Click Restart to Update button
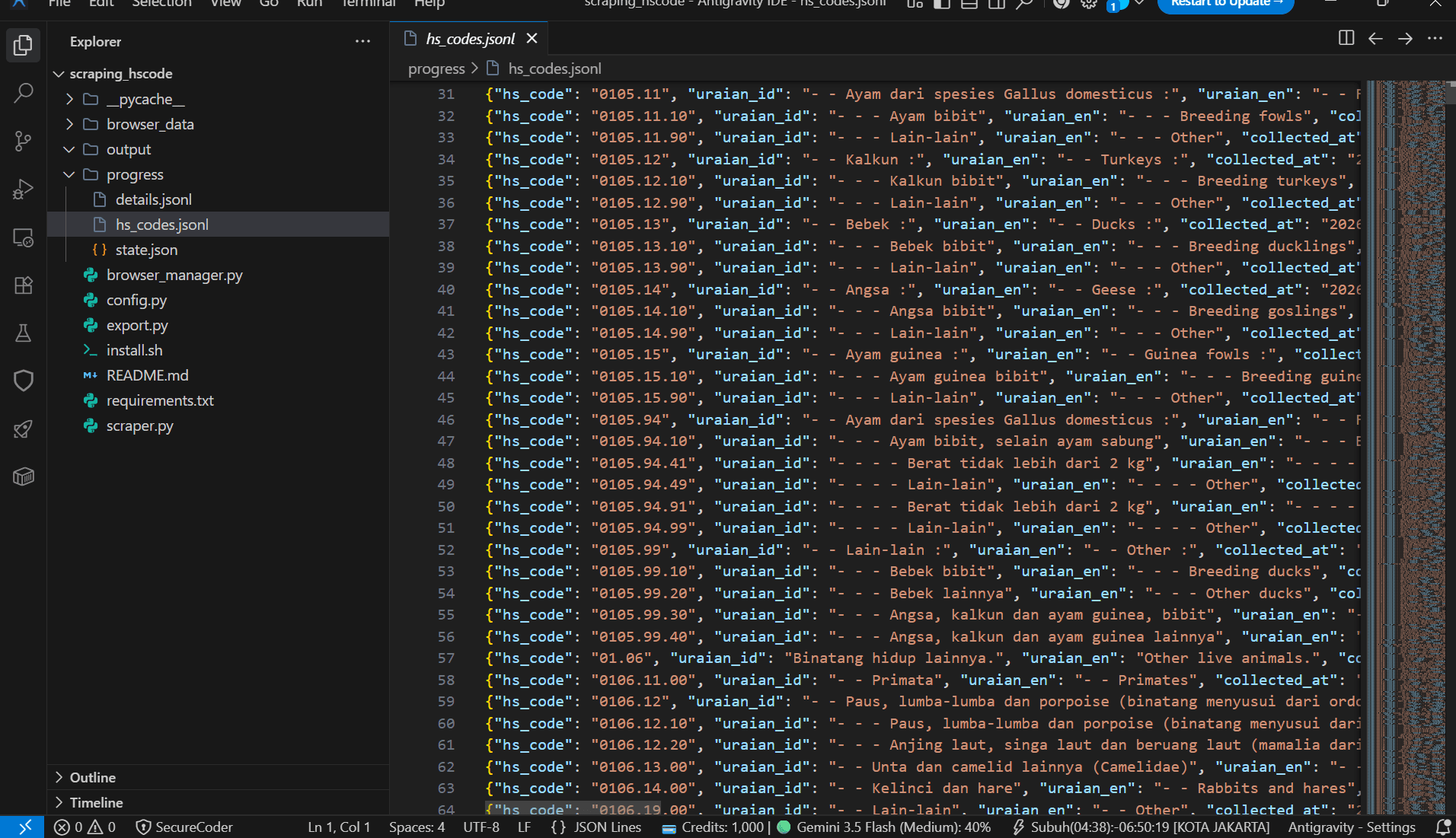Screen dimensions: 1456x838 [1226, 5]
